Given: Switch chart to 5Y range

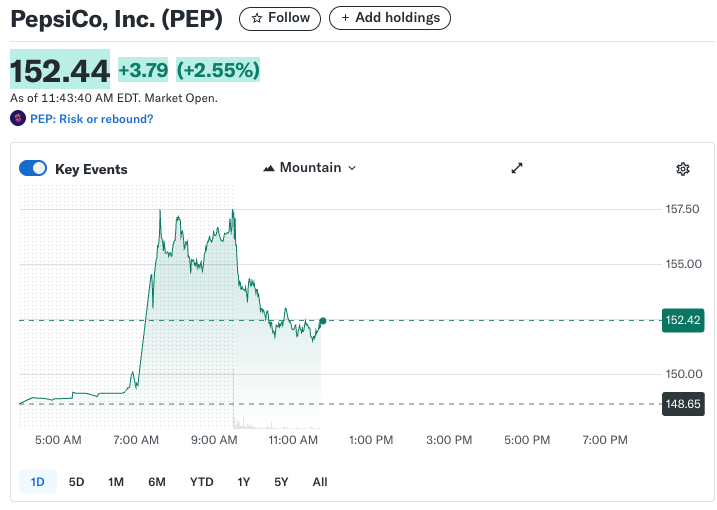Looking at the screenshot, I should (x=281, y=482).
